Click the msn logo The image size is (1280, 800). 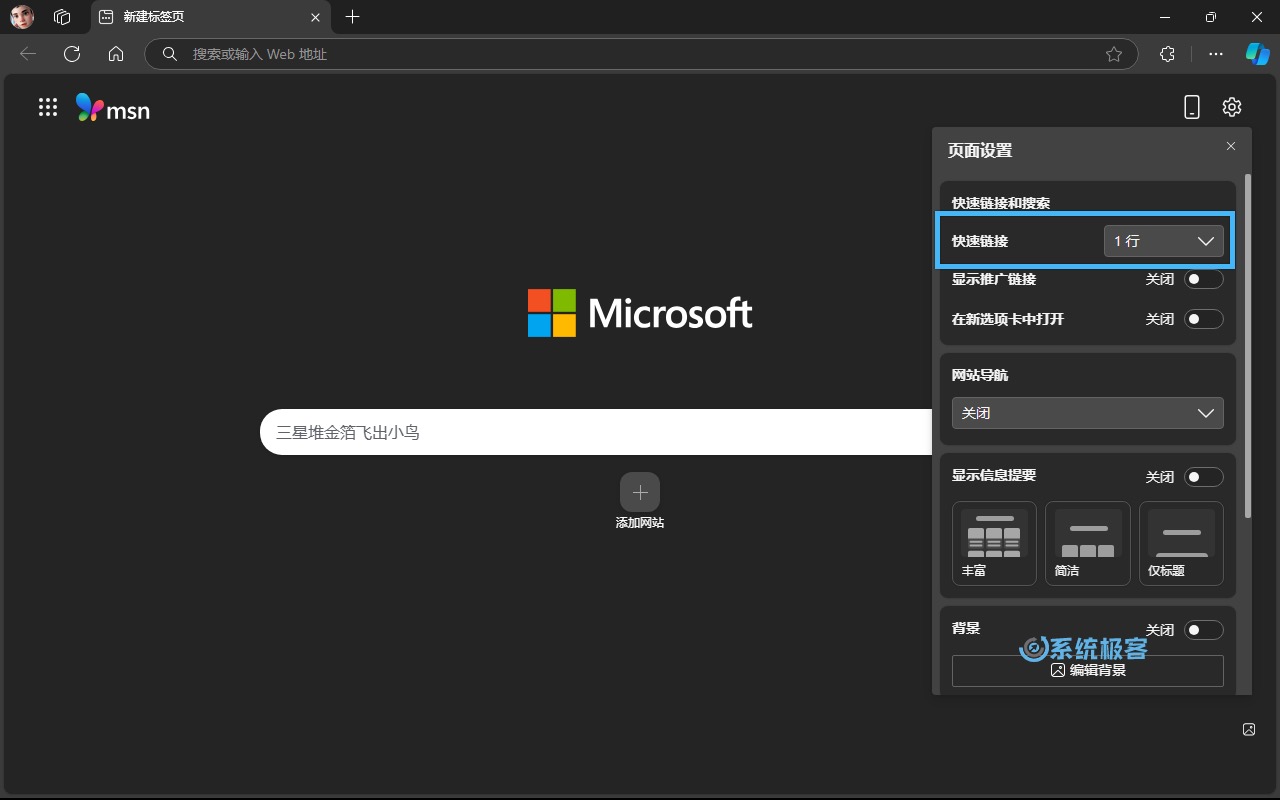[113, 108]
